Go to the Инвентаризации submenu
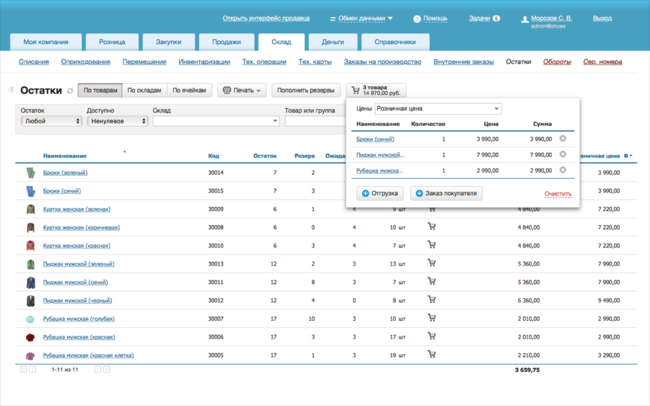 pos(203,62)
